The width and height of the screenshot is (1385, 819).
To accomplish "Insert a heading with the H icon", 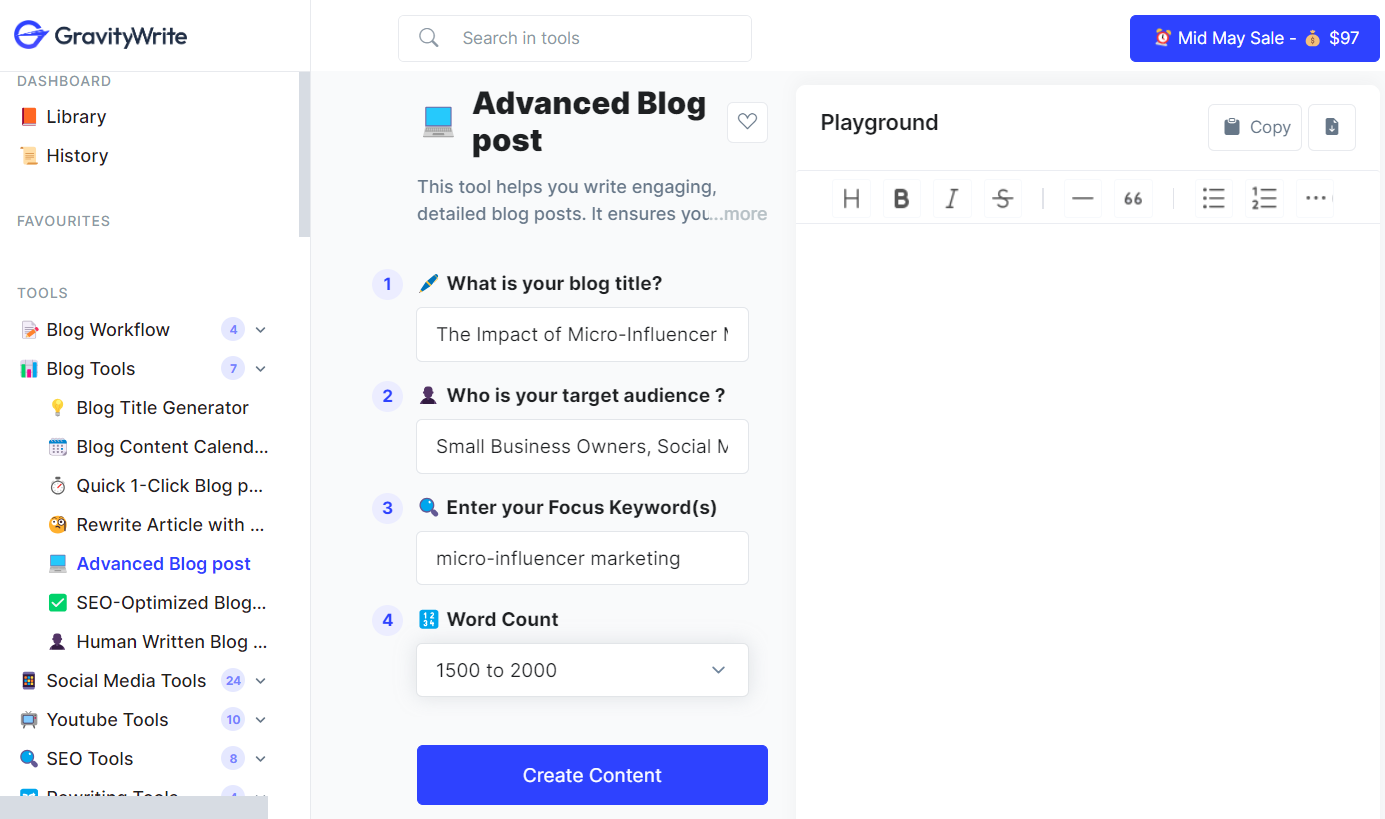I will (x=851, y=199).
